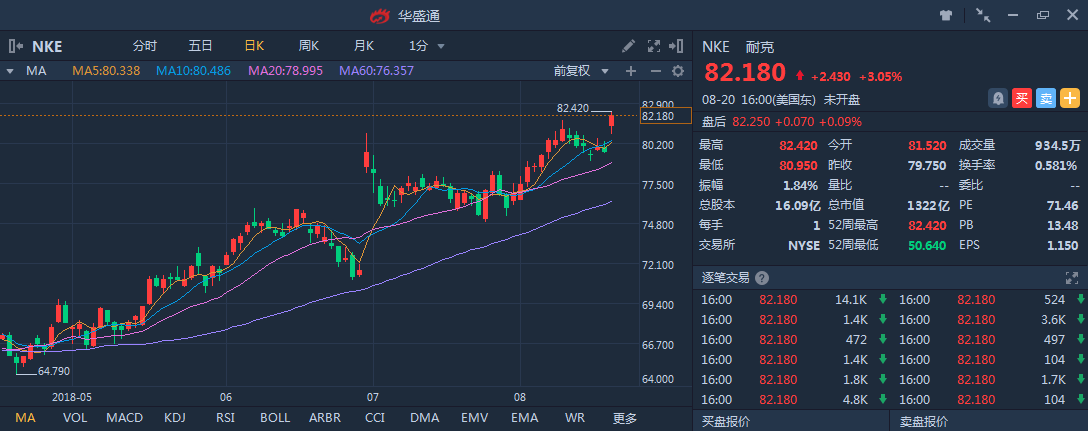Click the large 82.180 last price

tap(745, 72)
